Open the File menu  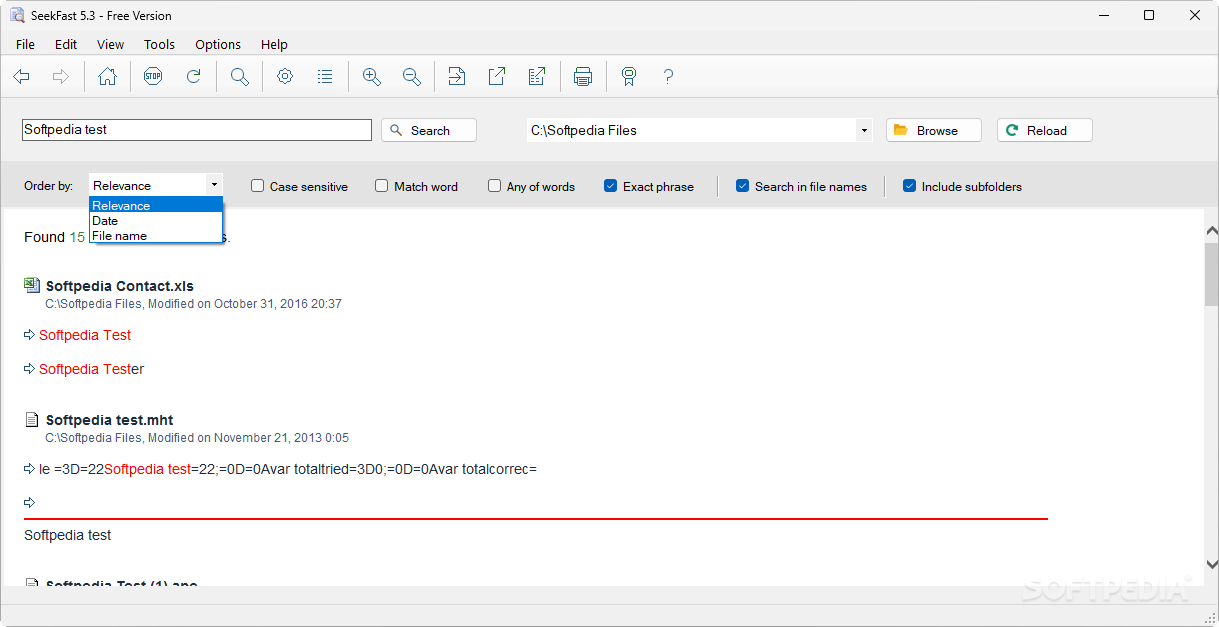(x=25, y=44)
